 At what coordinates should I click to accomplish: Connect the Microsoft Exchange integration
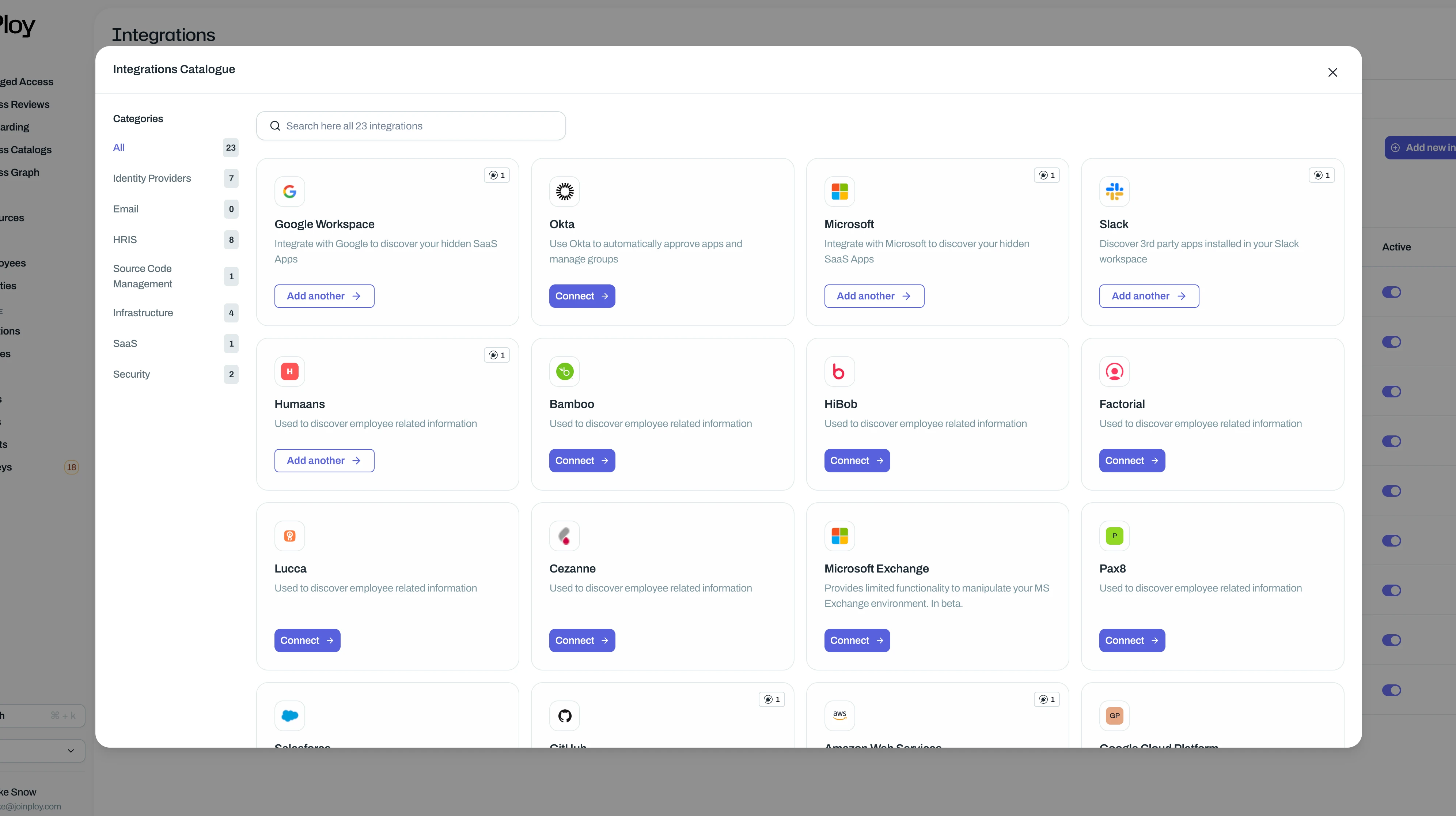[x=857, y=641]
